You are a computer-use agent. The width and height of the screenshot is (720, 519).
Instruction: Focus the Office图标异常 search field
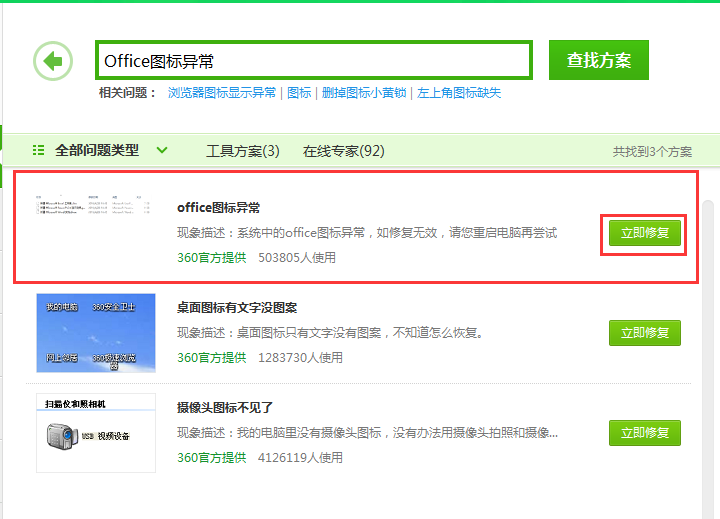click(x=314, y=60)
